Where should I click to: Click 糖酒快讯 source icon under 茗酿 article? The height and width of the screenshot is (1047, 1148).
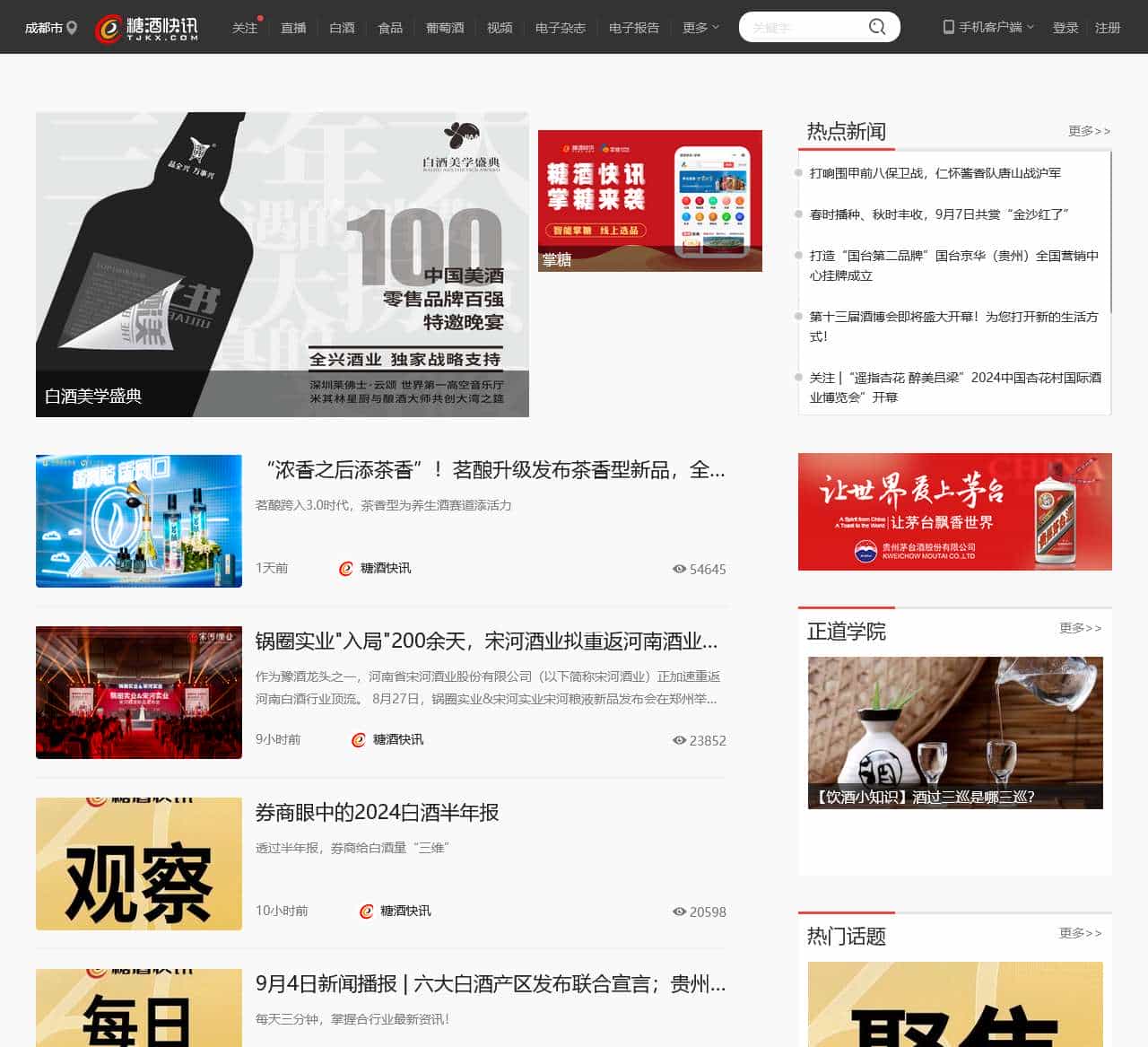click(346, 568)
